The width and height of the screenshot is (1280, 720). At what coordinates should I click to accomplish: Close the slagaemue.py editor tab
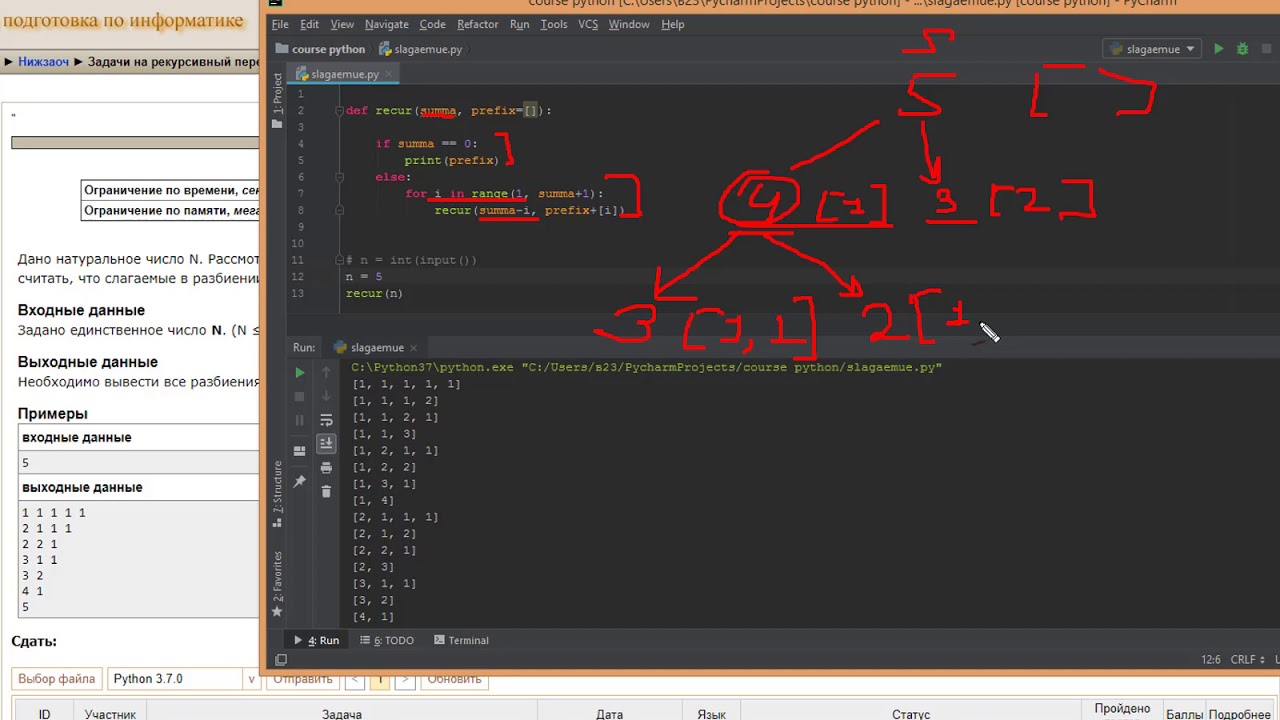pyautogui.click(x=391, y=74)
